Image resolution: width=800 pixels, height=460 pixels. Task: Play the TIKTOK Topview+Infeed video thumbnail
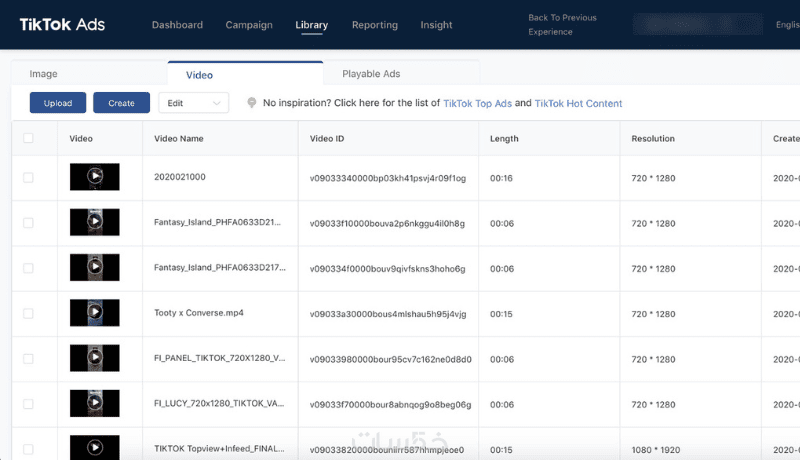(94, 447)
